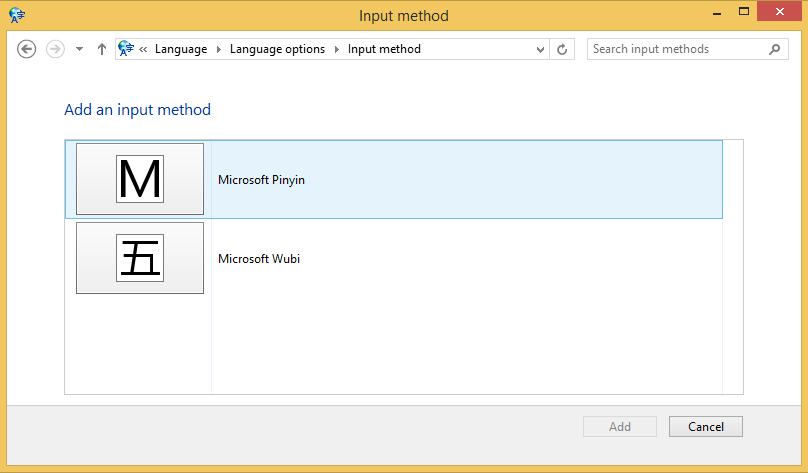Select the Microsoft Wubi label
Image resolution: width=808 pixels, height=473 pixels.
(259, 259)
